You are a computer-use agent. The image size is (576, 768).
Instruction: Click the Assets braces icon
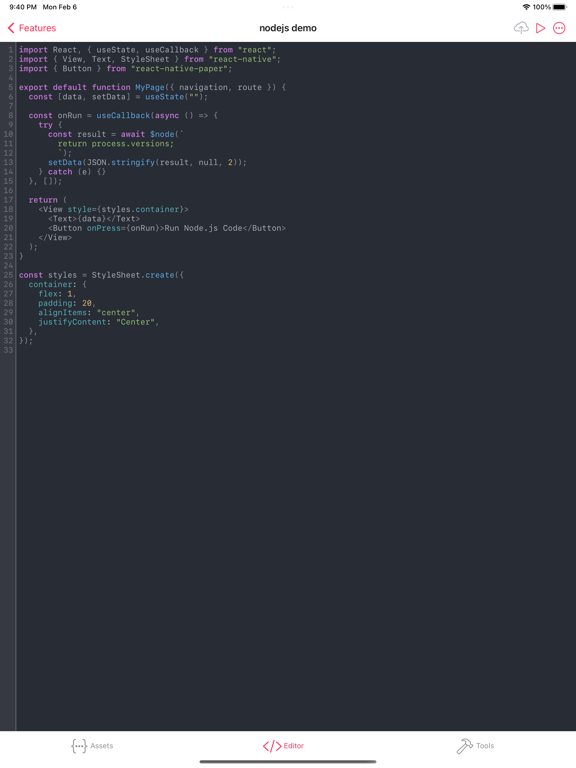(79, 746)
